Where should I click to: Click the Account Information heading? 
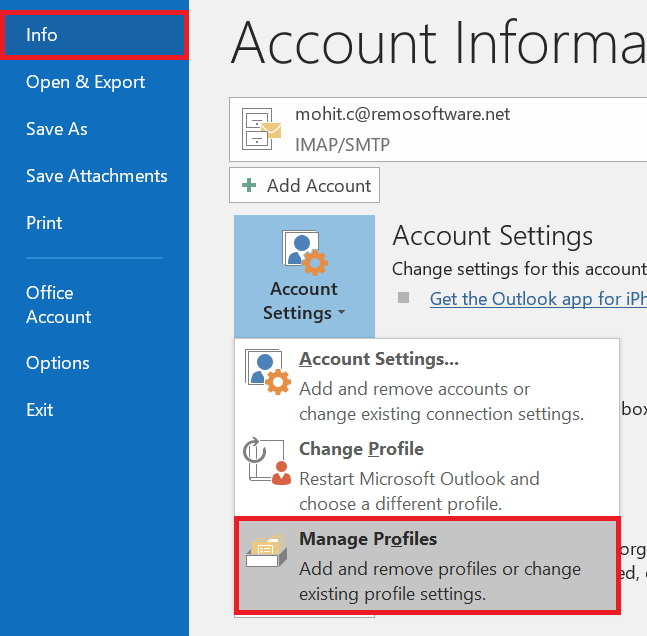[x=438, y=43]
